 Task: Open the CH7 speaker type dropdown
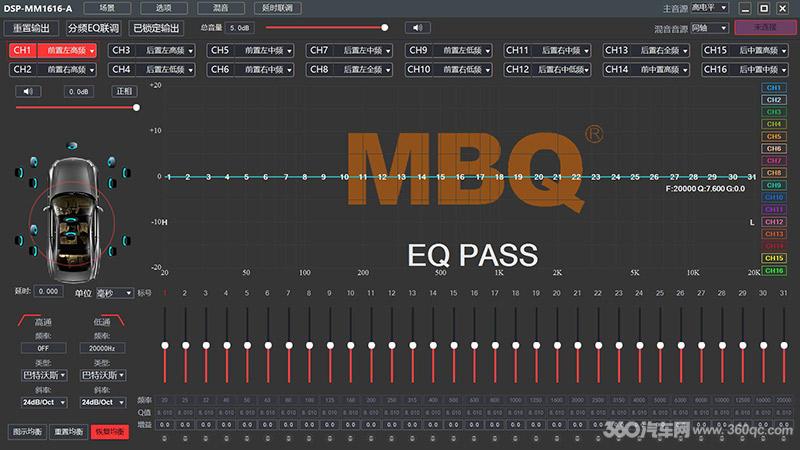(362, 51)
